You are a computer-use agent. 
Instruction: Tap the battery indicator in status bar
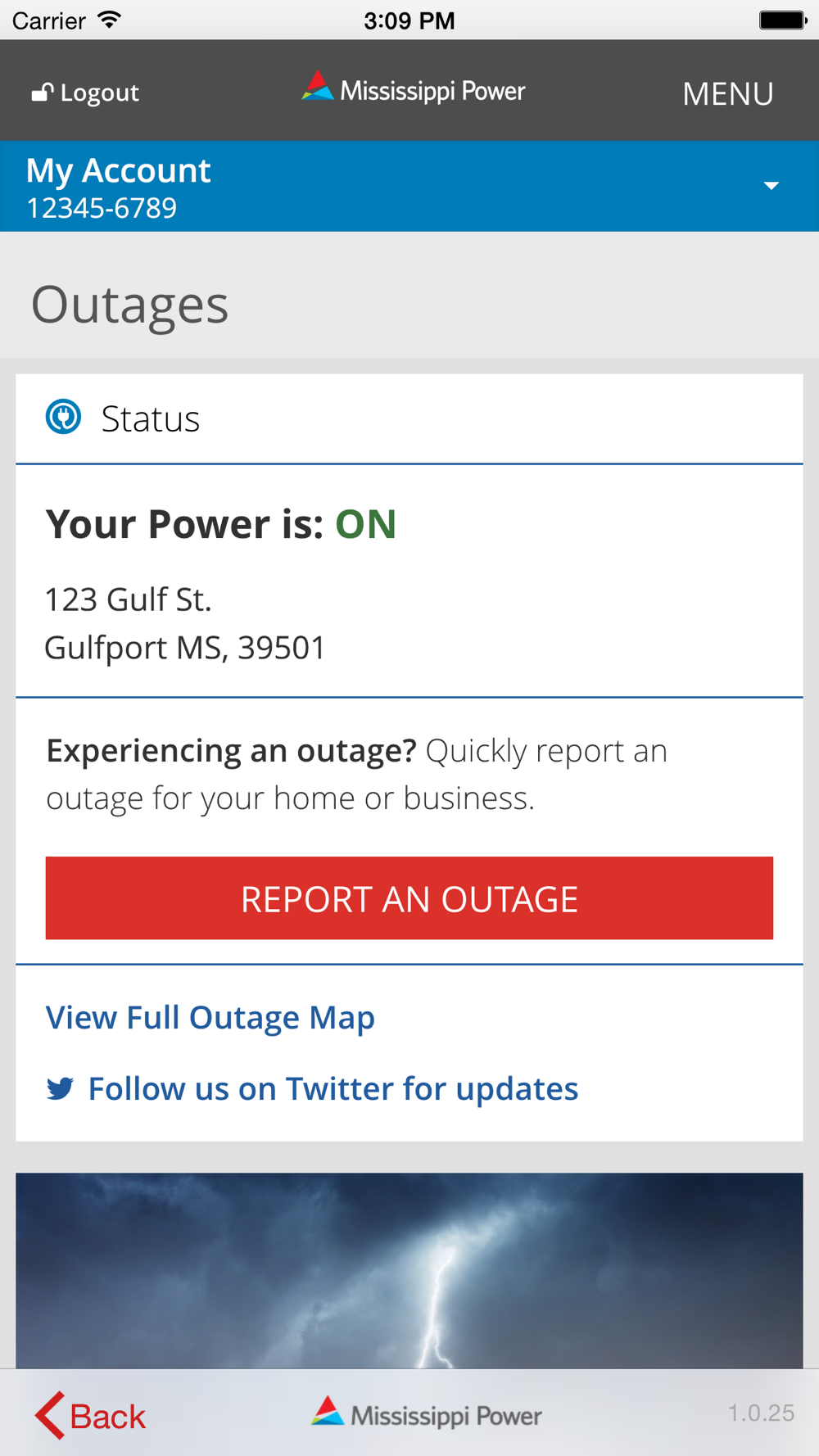783,20
